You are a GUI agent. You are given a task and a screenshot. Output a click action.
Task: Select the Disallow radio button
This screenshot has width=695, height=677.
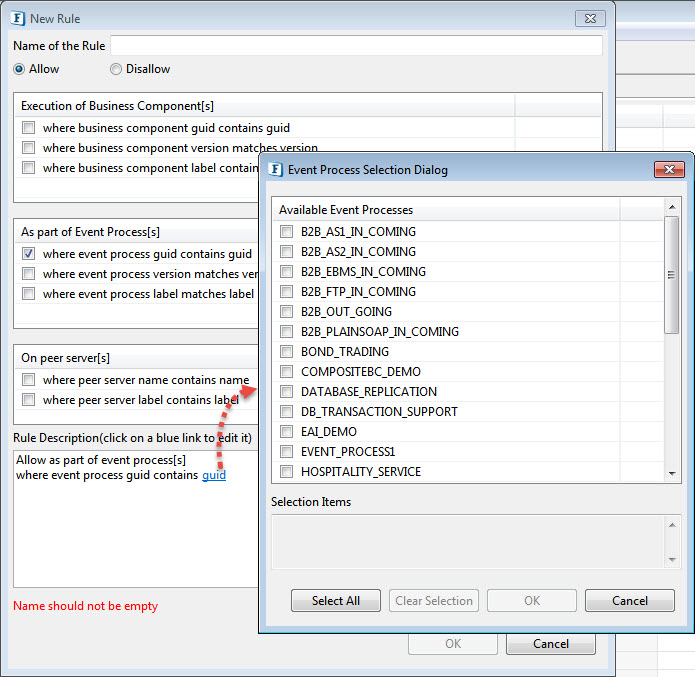[116, 69]
